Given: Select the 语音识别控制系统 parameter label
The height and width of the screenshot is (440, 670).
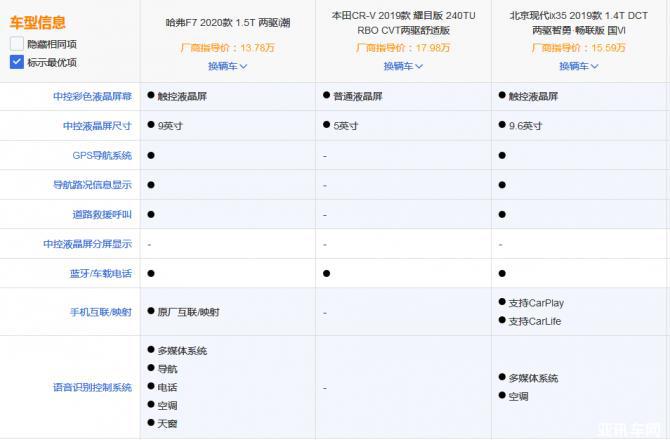Looking at the screenshot, I should [92, 387].
